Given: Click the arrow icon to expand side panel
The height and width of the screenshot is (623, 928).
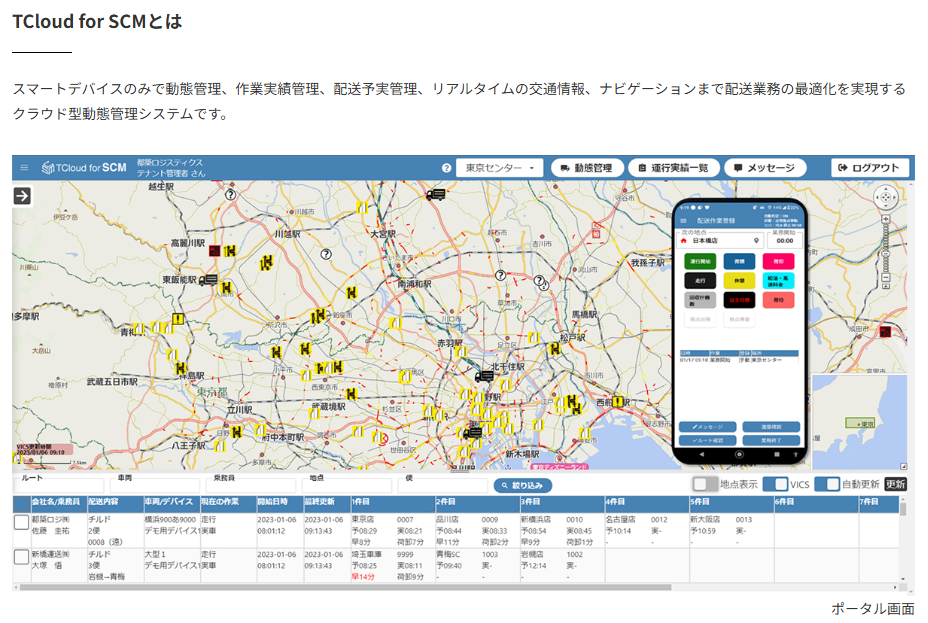Looking at the screenshot, I should pyautogui.click(x=23, y=196).
